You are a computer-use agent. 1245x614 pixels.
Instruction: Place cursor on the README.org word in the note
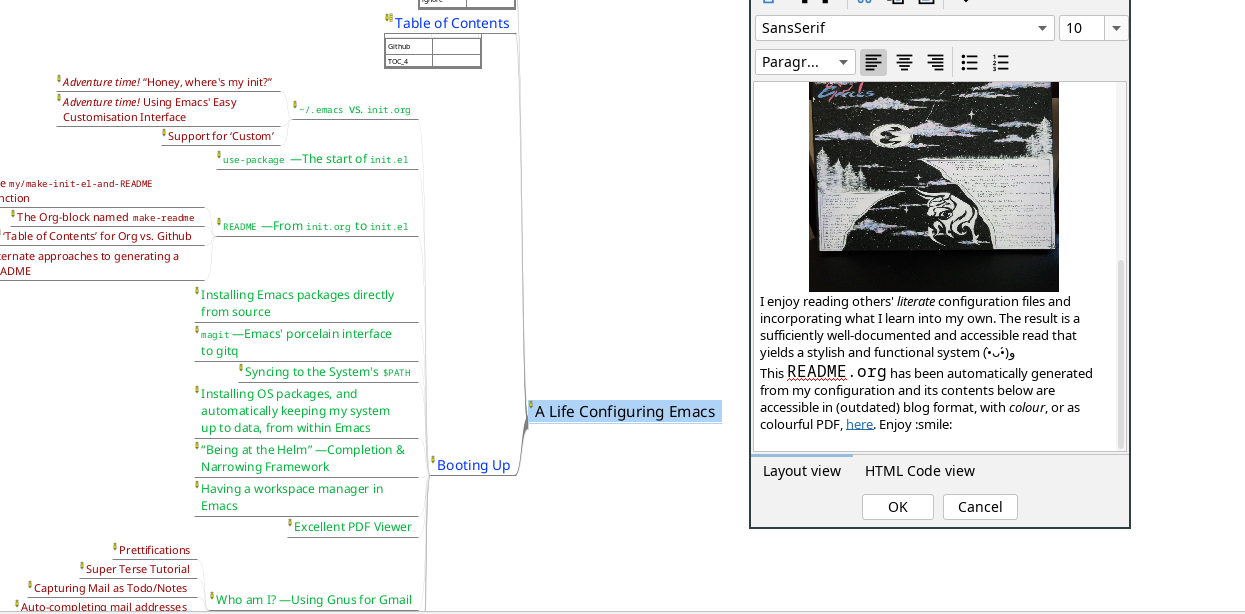point(837,372)
